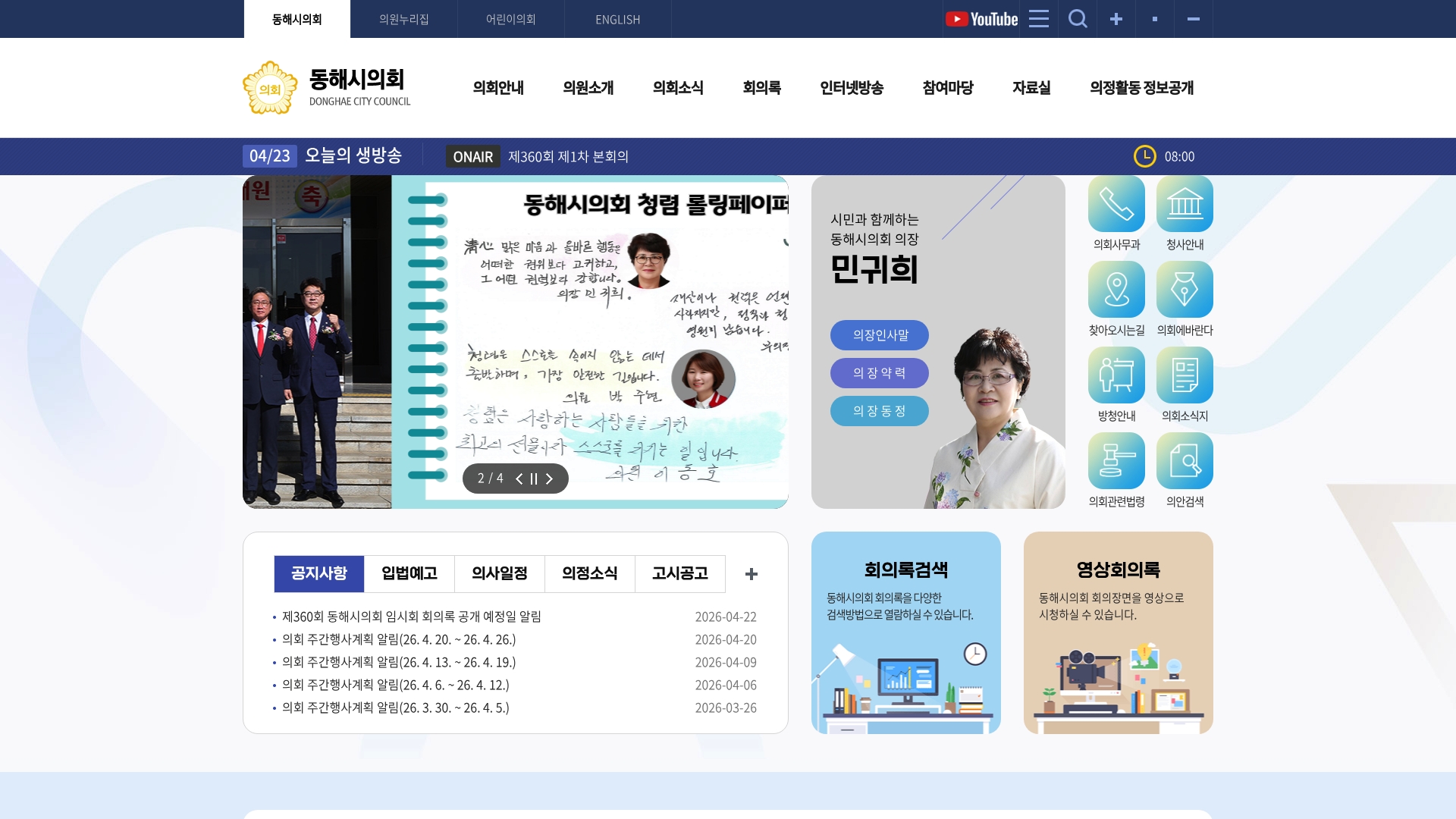Image resolution: width=1456 pixels, height=819 pixels.
Task: Open notice 주간행사계획 알림 26. 4. 6. ~ 26. 4. 12.
Action: pos(396,685)
